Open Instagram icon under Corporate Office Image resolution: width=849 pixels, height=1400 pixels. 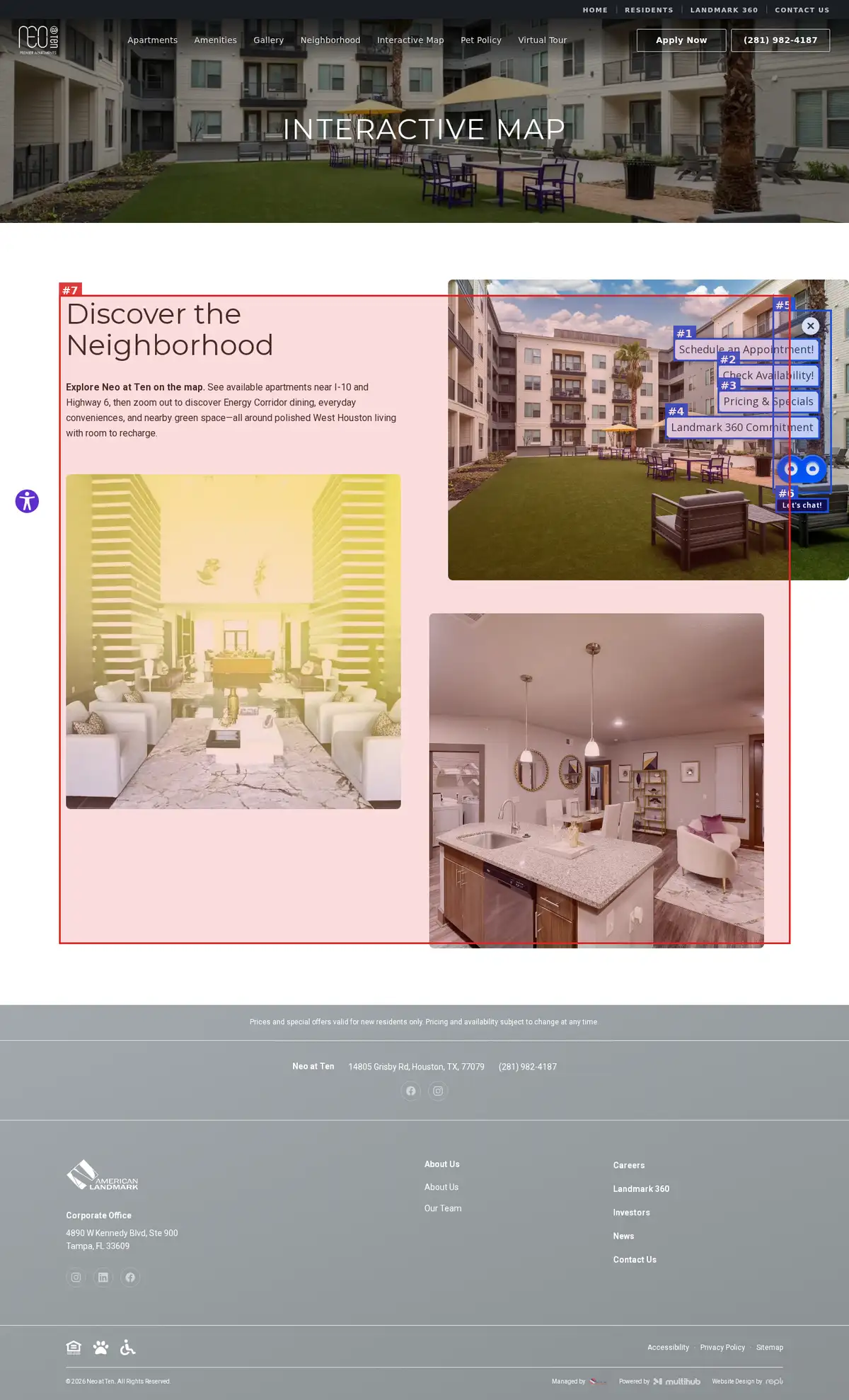pos(76,1277)
